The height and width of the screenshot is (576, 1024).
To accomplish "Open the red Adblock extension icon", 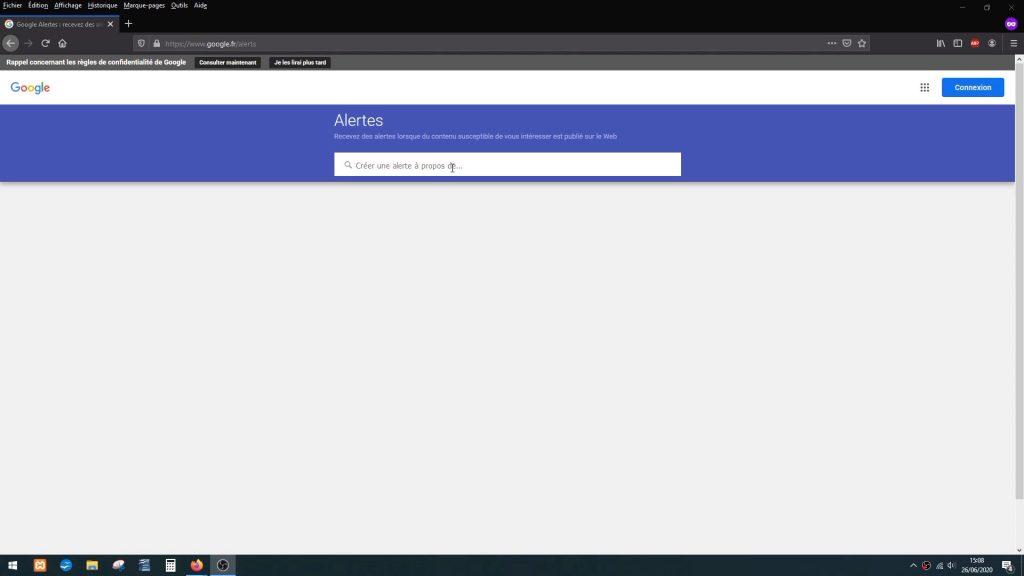I will coord(974,43).
